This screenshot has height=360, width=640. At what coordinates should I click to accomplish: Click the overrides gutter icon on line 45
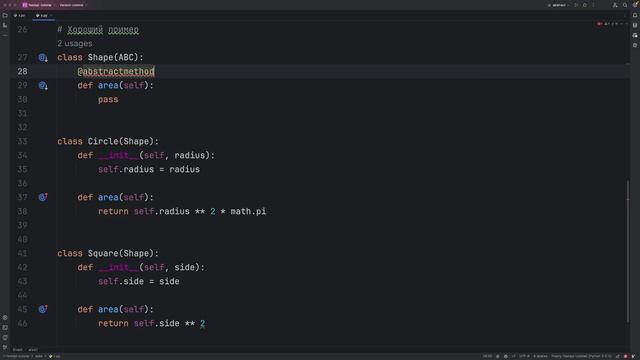point(43,309)
